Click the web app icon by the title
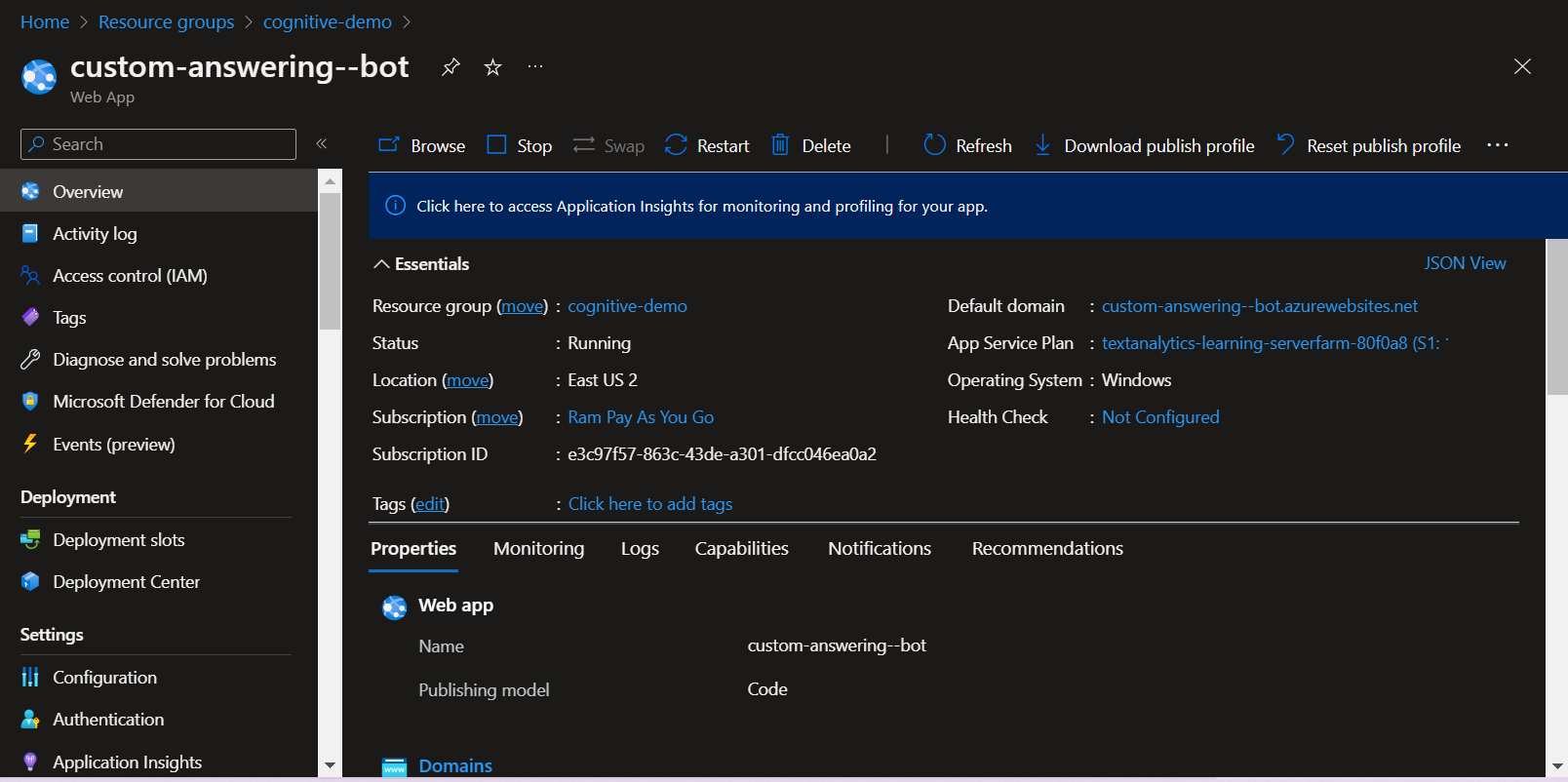 tap(40, 77)
